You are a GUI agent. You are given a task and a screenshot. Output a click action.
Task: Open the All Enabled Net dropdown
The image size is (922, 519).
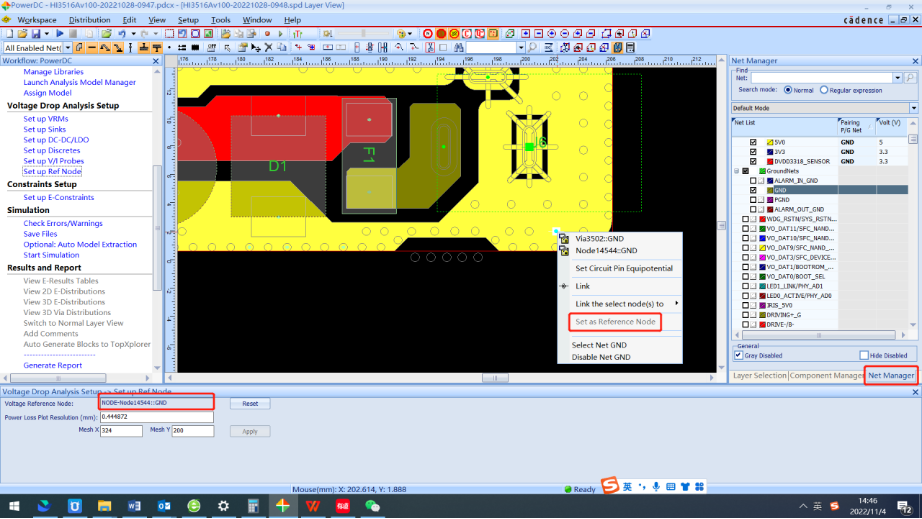pos(68,48)
